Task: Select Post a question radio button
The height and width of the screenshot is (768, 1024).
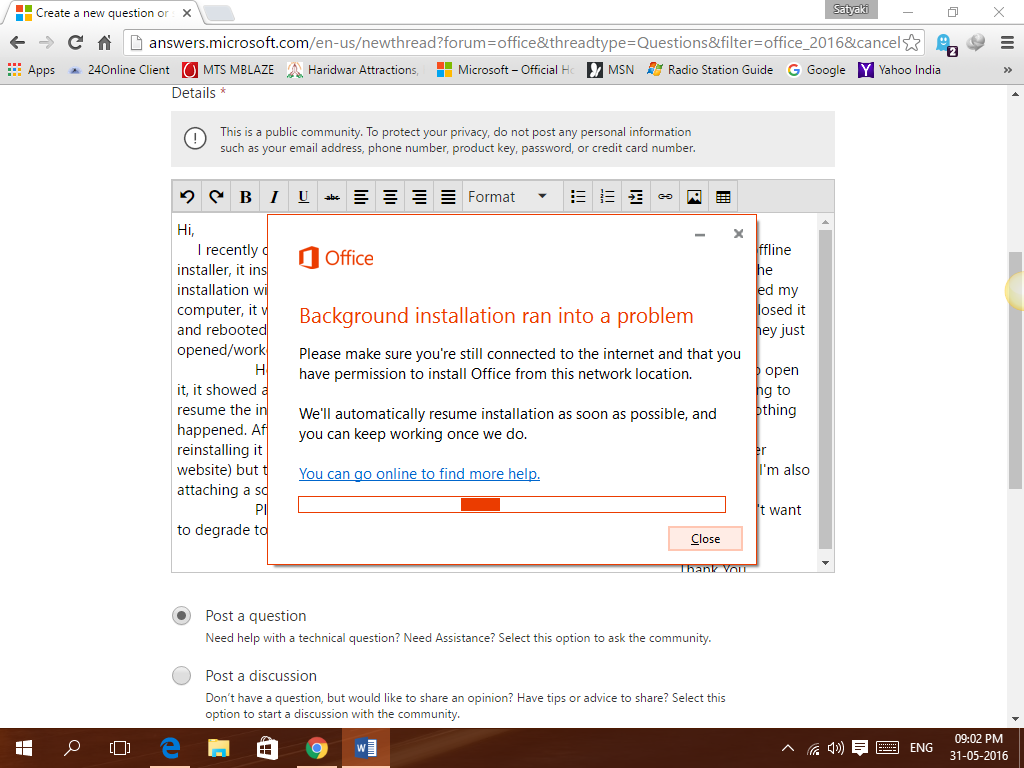Action: point(182,616)
